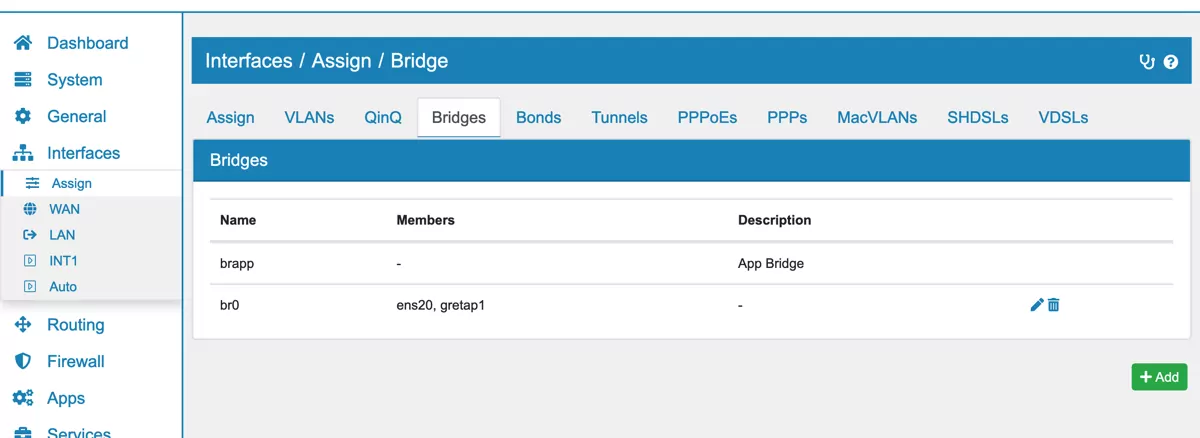Screen dimensions: 1200x438
Task: Open the WAN interface page
Action: [65, 209]
